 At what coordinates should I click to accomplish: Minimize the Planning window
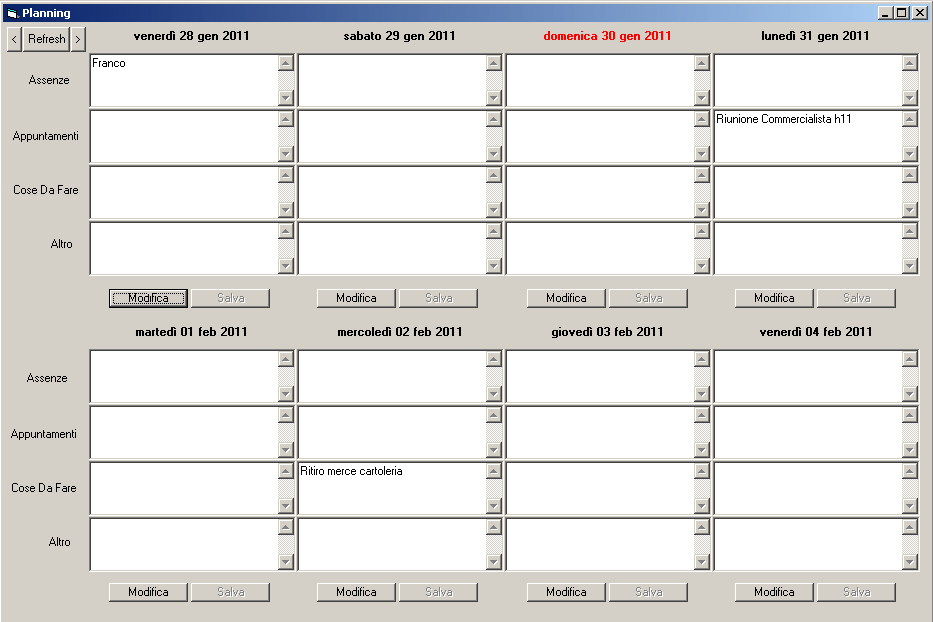pyautogui.click(x=885, y=12)
